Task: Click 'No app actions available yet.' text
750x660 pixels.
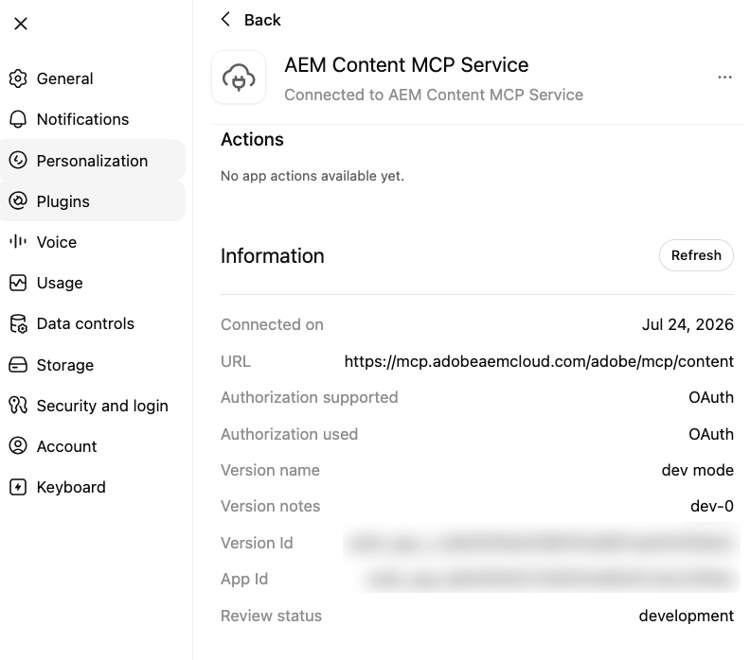Action: [x=312, y=176]
